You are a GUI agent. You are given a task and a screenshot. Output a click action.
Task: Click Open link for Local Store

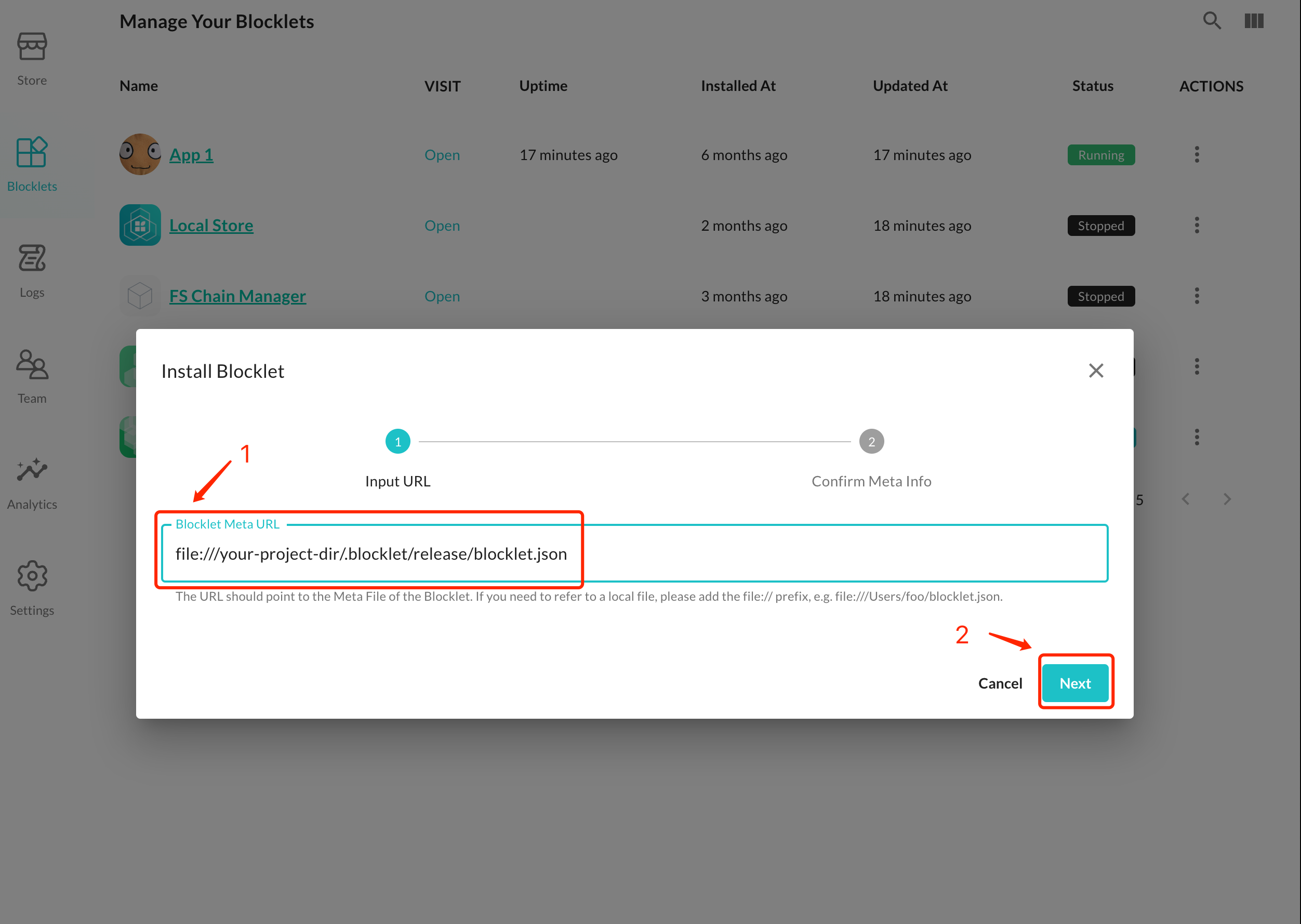pos(442,226)
